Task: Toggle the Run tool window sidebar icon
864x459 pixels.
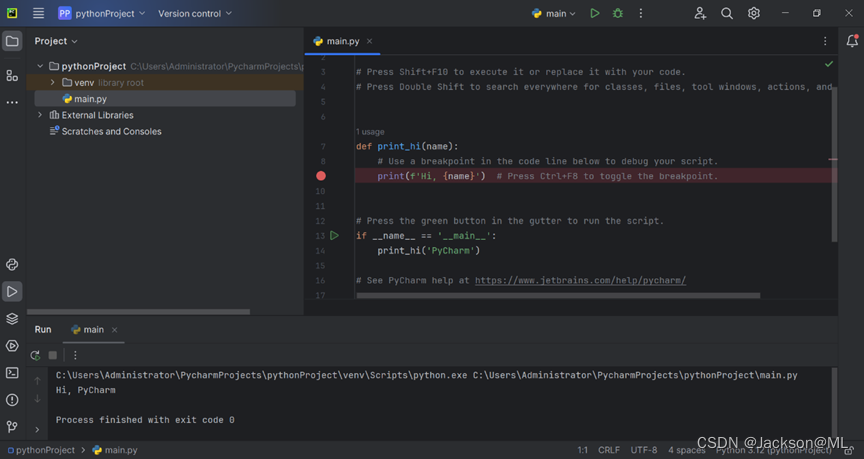Action: pos(12,292)
